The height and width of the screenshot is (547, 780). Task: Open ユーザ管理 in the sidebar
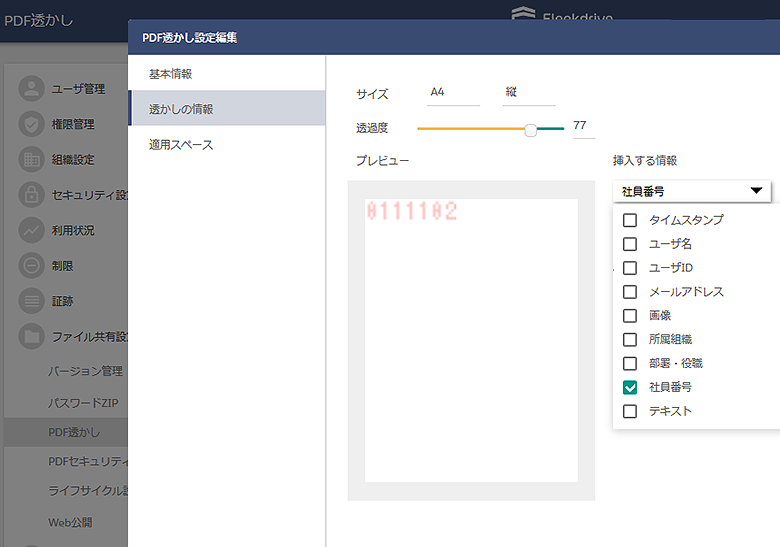click(x=78, y=89)
